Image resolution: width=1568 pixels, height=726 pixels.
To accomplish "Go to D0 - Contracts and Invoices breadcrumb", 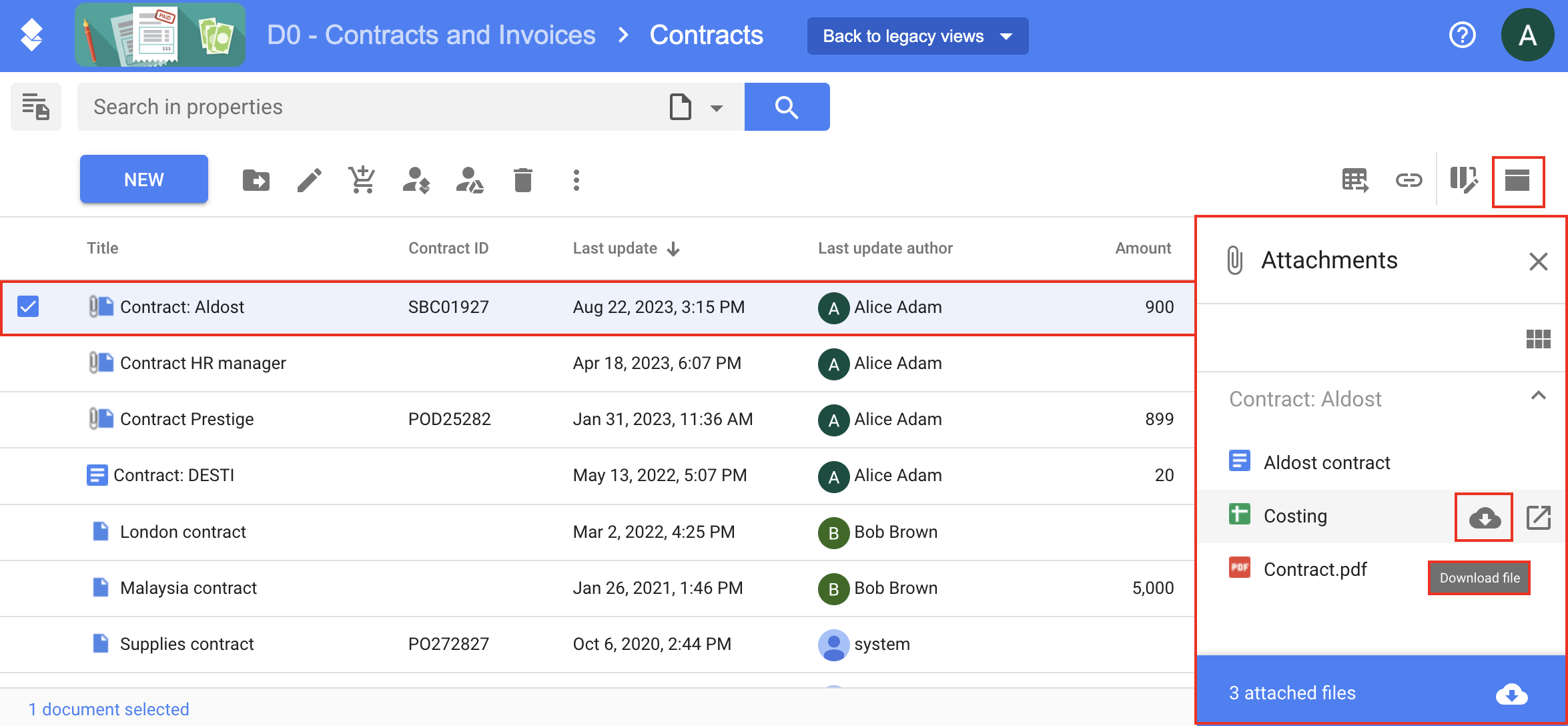I will [x=431, y=35].
